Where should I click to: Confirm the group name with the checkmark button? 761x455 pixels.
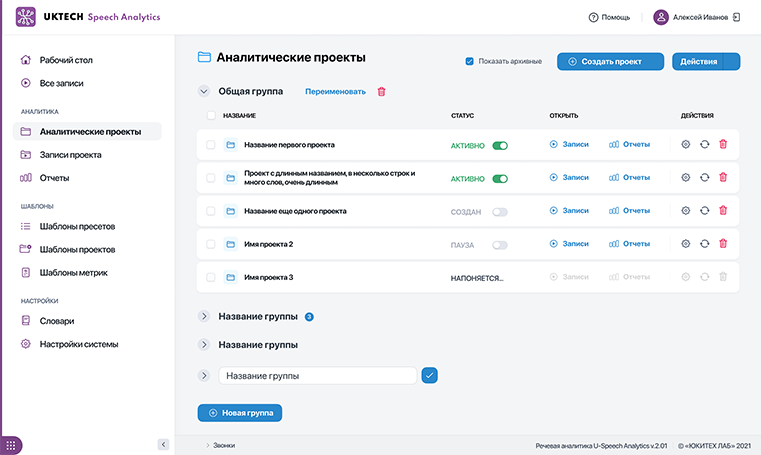click(x=430, y=375)
